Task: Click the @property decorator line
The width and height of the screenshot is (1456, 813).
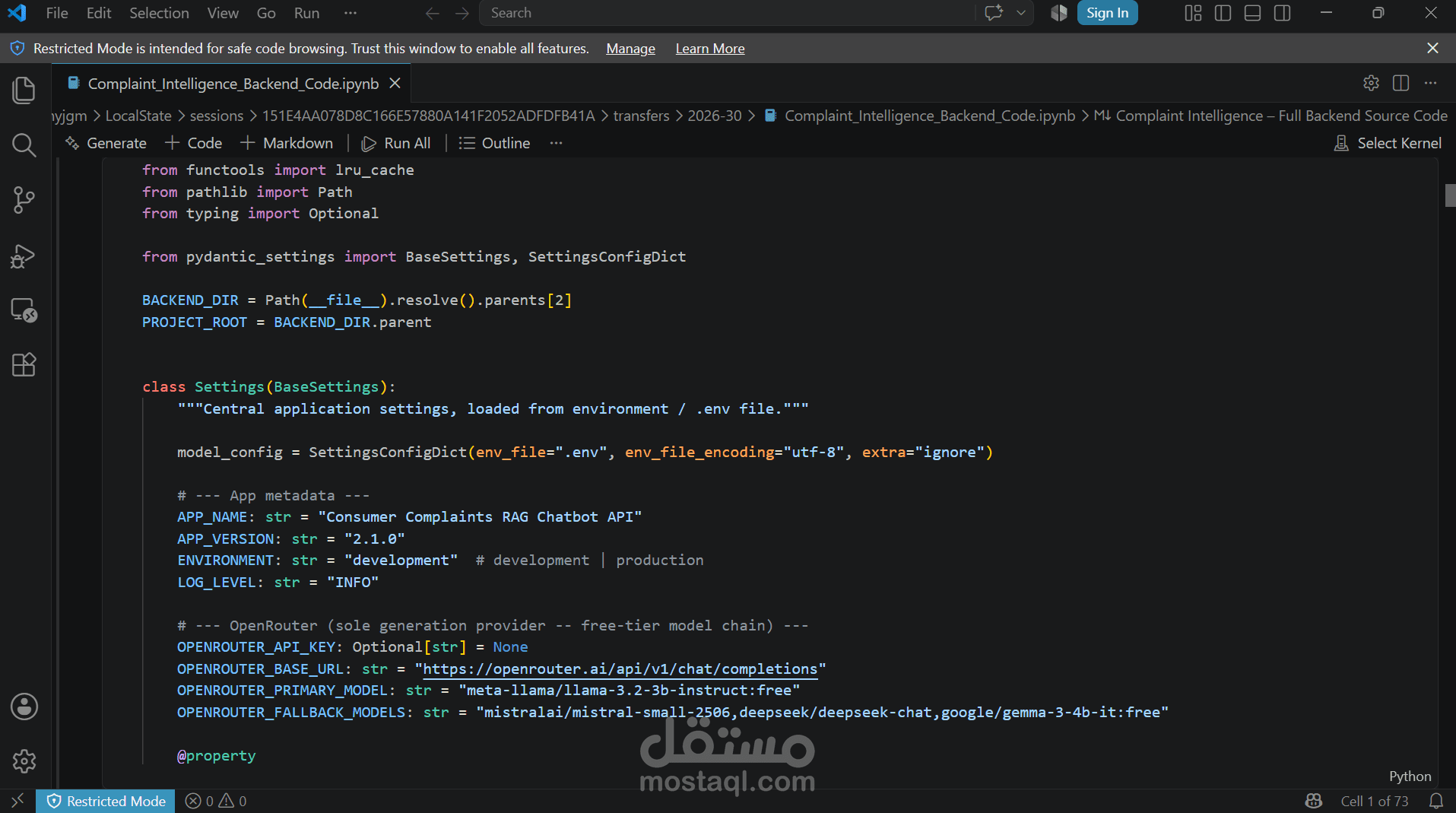Action: 216,756
